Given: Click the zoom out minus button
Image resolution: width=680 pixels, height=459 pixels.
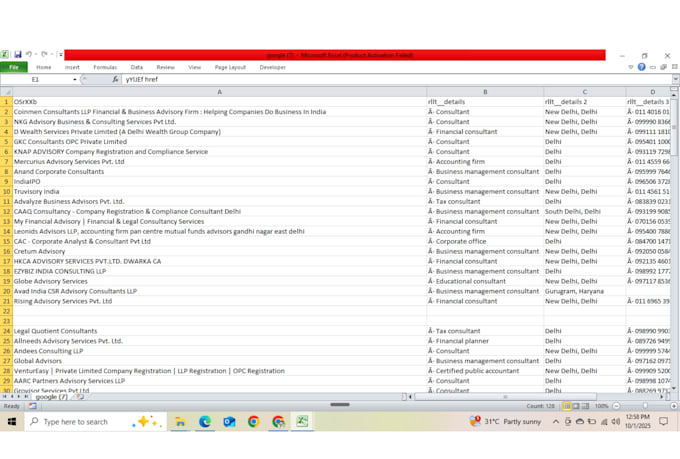Looking at the screenshot, I should coord(616,406).
